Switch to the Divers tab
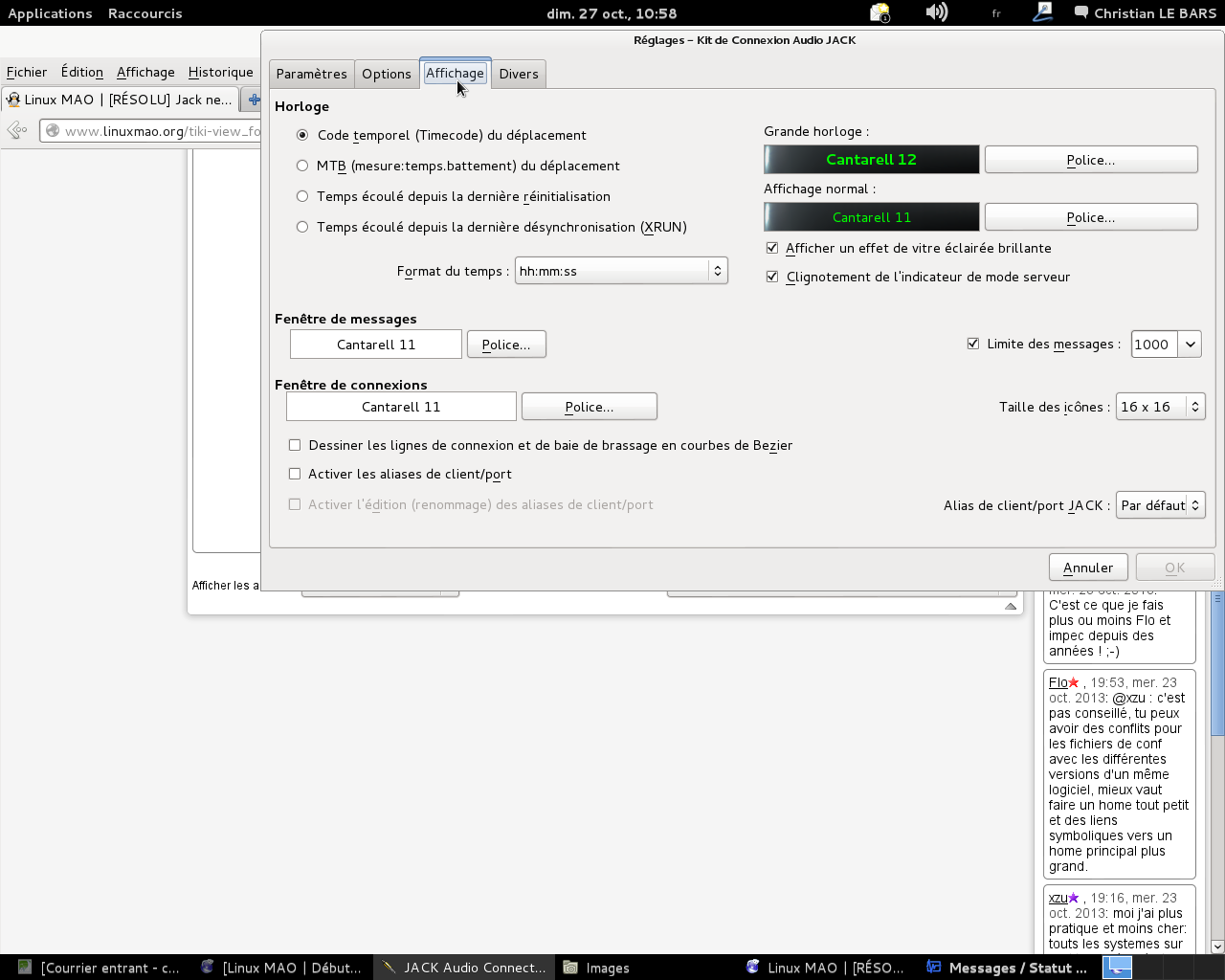1225x980 pixels. point(519,74)
